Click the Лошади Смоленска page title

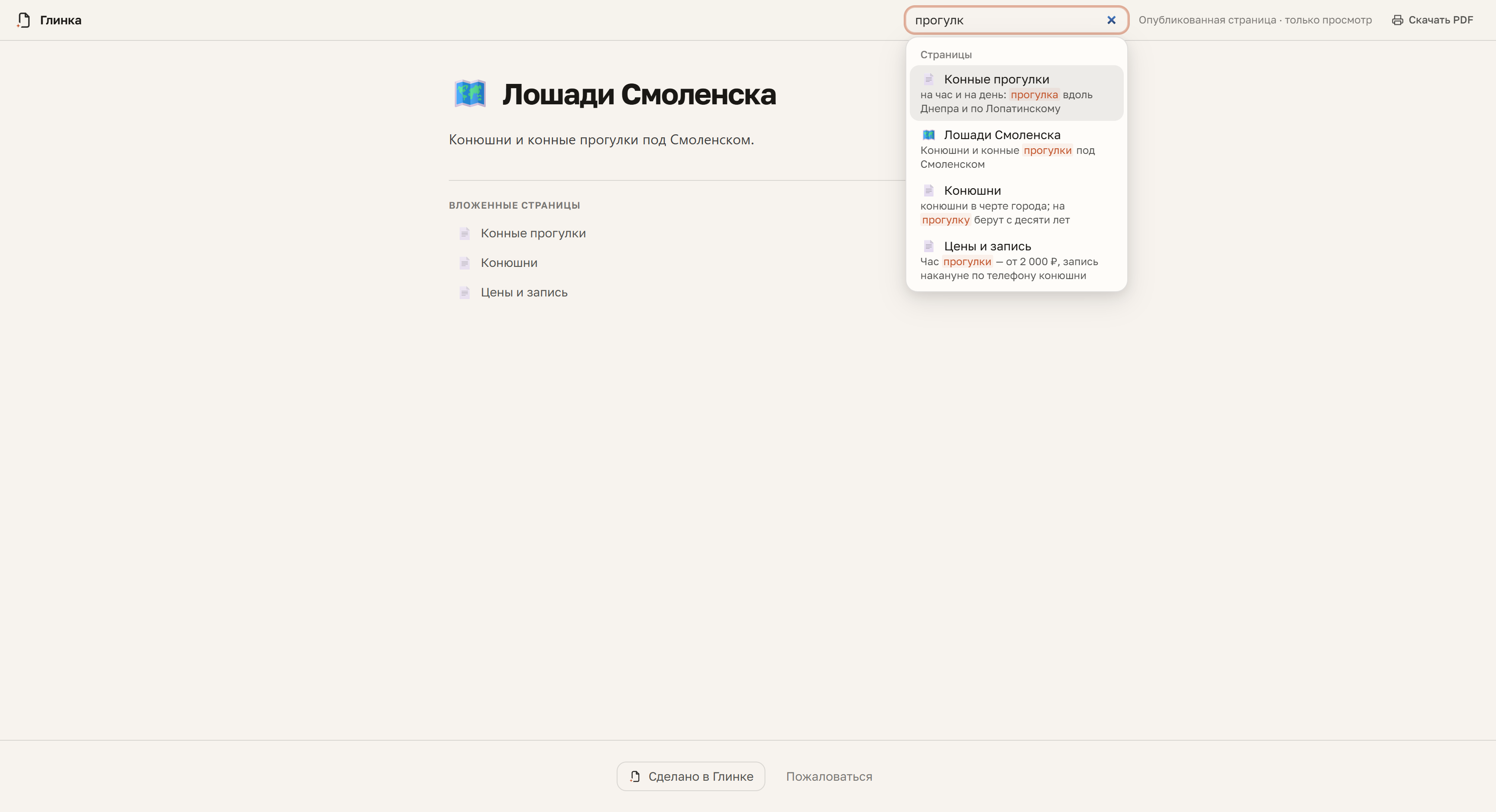click(639, 94)
